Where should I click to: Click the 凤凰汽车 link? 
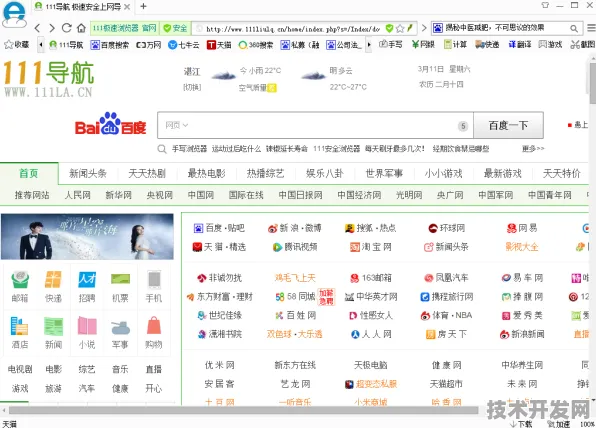click(446, 278)
